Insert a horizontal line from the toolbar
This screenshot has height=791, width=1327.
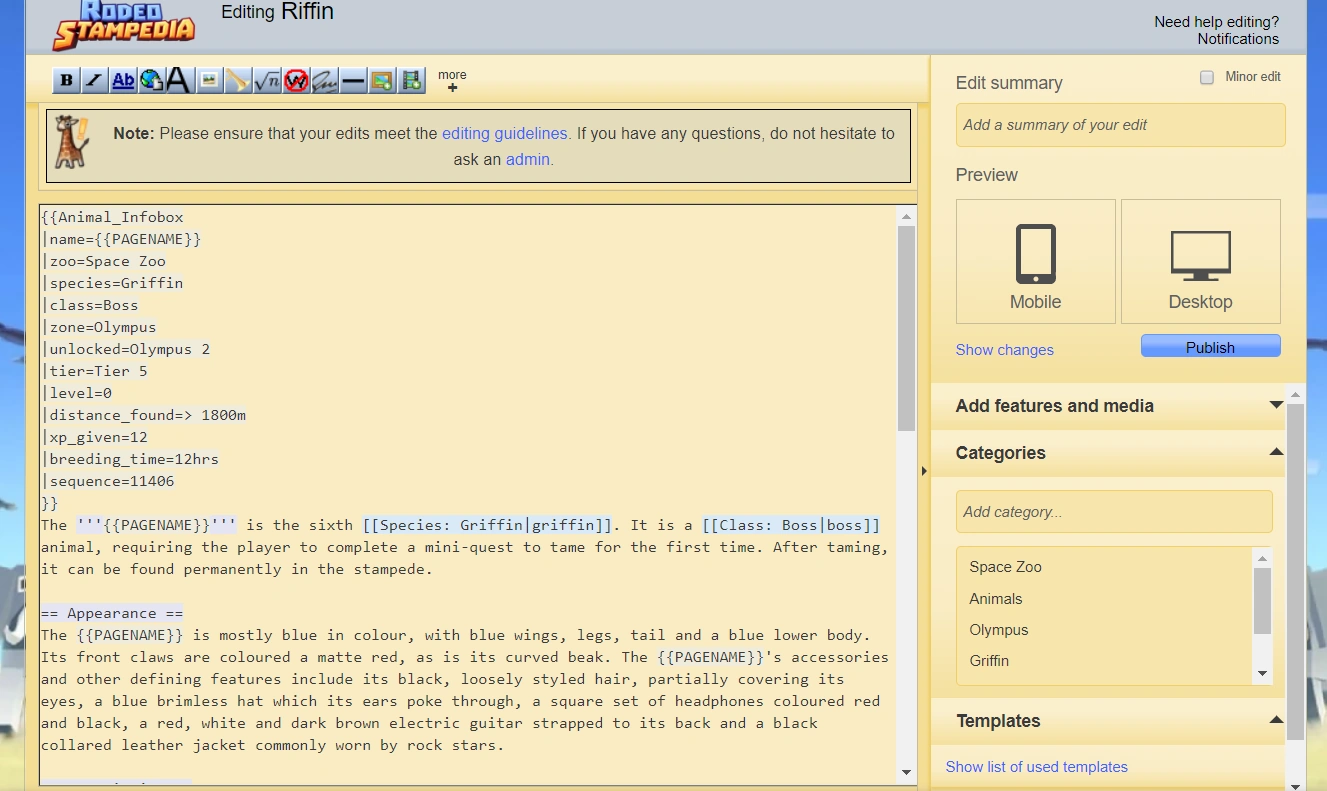[353, 81]
